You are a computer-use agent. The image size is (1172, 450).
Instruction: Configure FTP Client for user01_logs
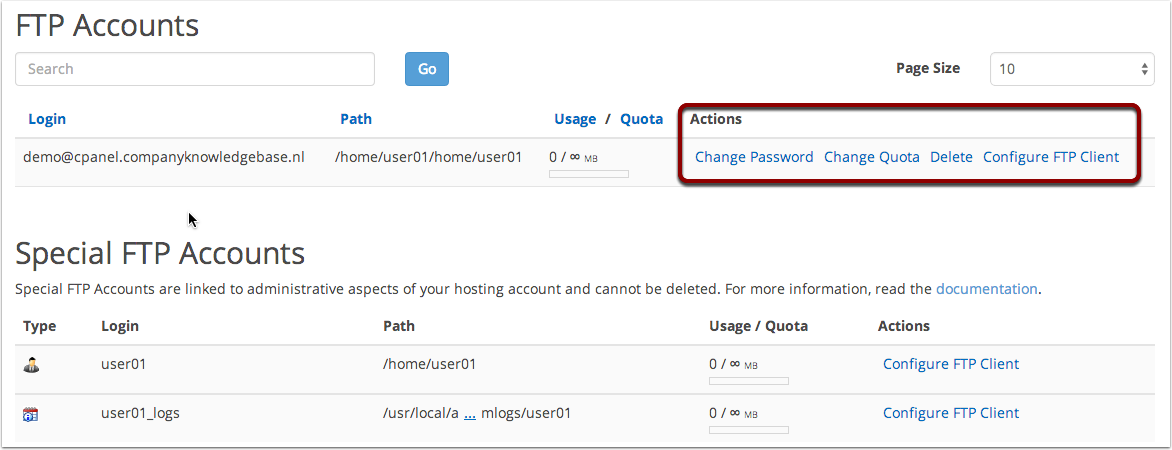click(x=951, y=413)
